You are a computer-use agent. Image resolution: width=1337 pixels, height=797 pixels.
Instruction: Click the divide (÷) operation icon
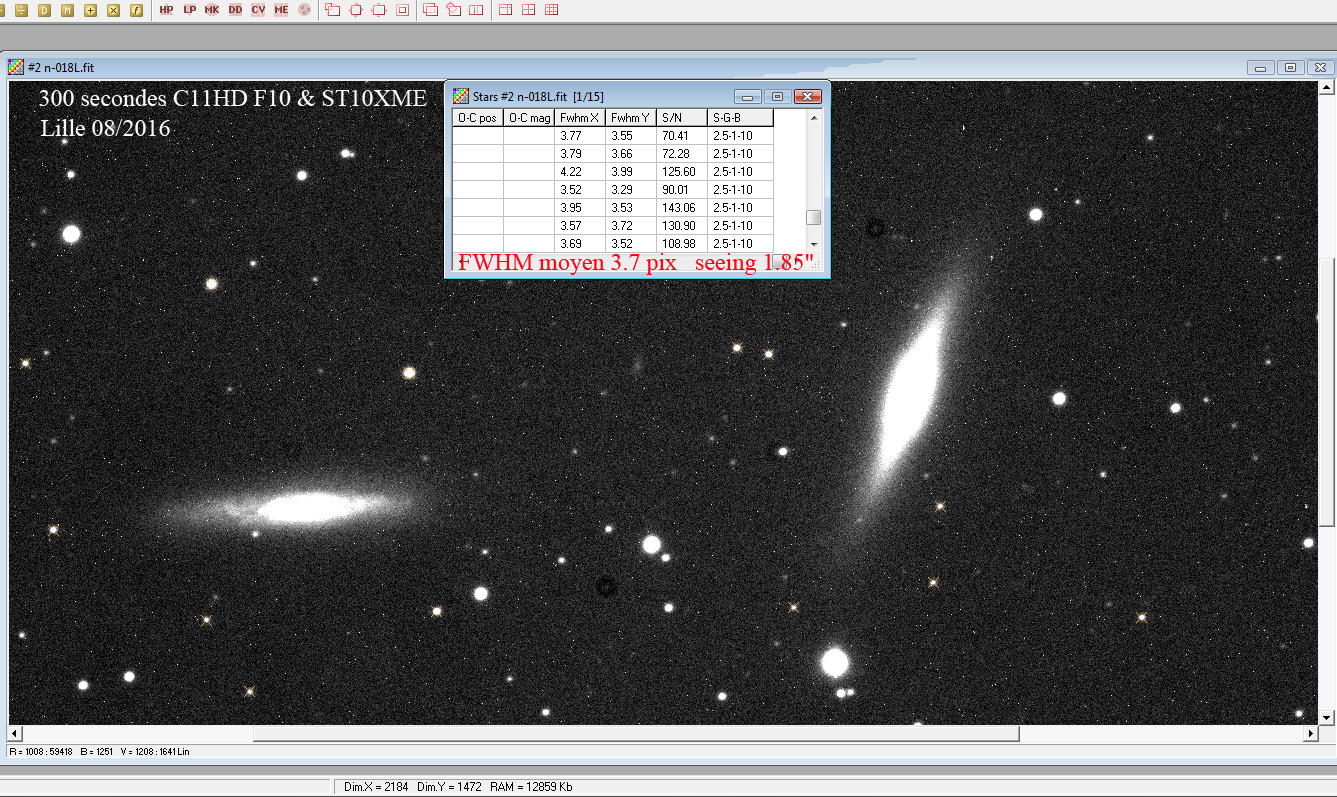click(21, 9)
